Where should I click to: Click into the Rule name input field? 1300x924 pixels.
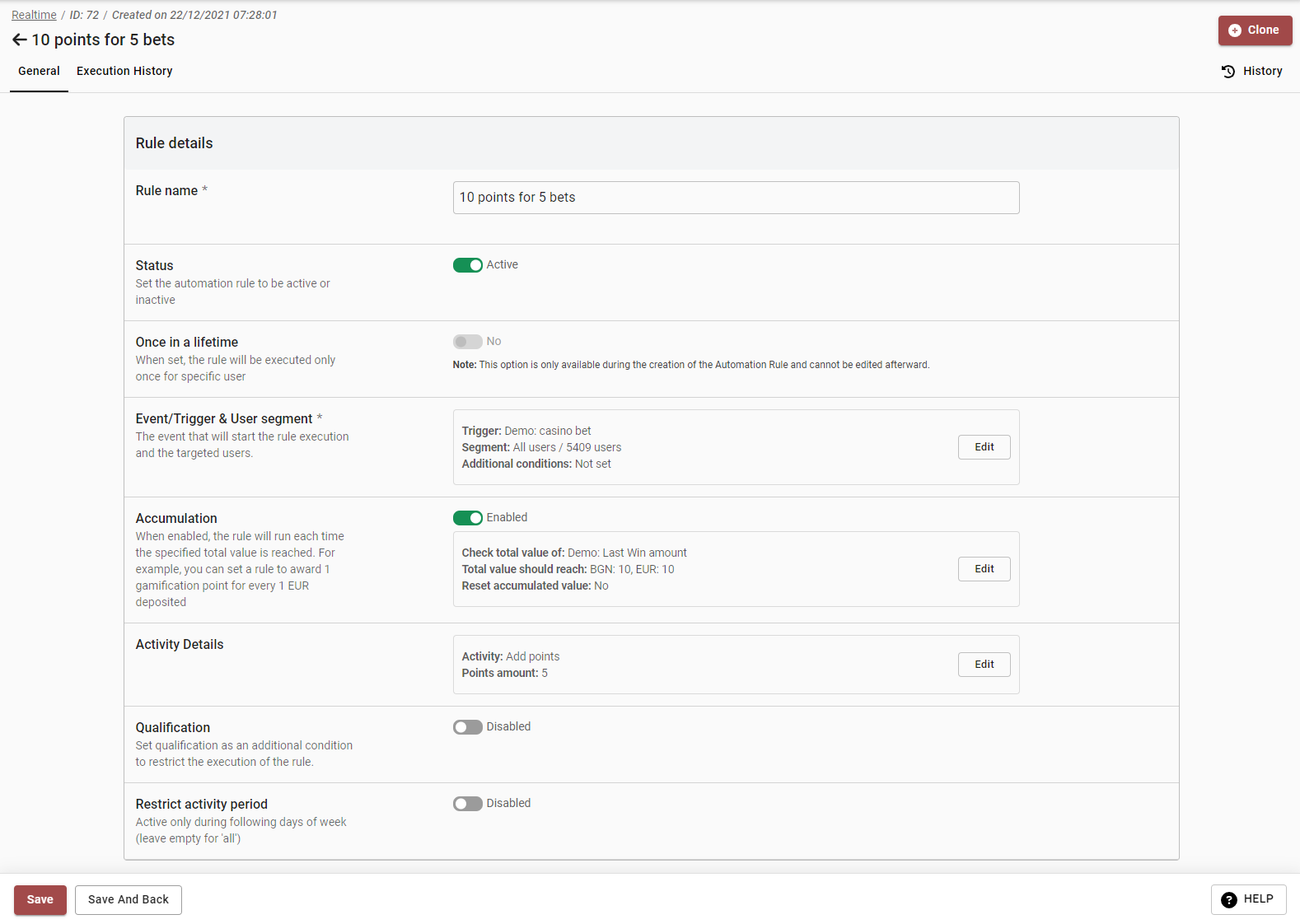(x=736, y=198)
